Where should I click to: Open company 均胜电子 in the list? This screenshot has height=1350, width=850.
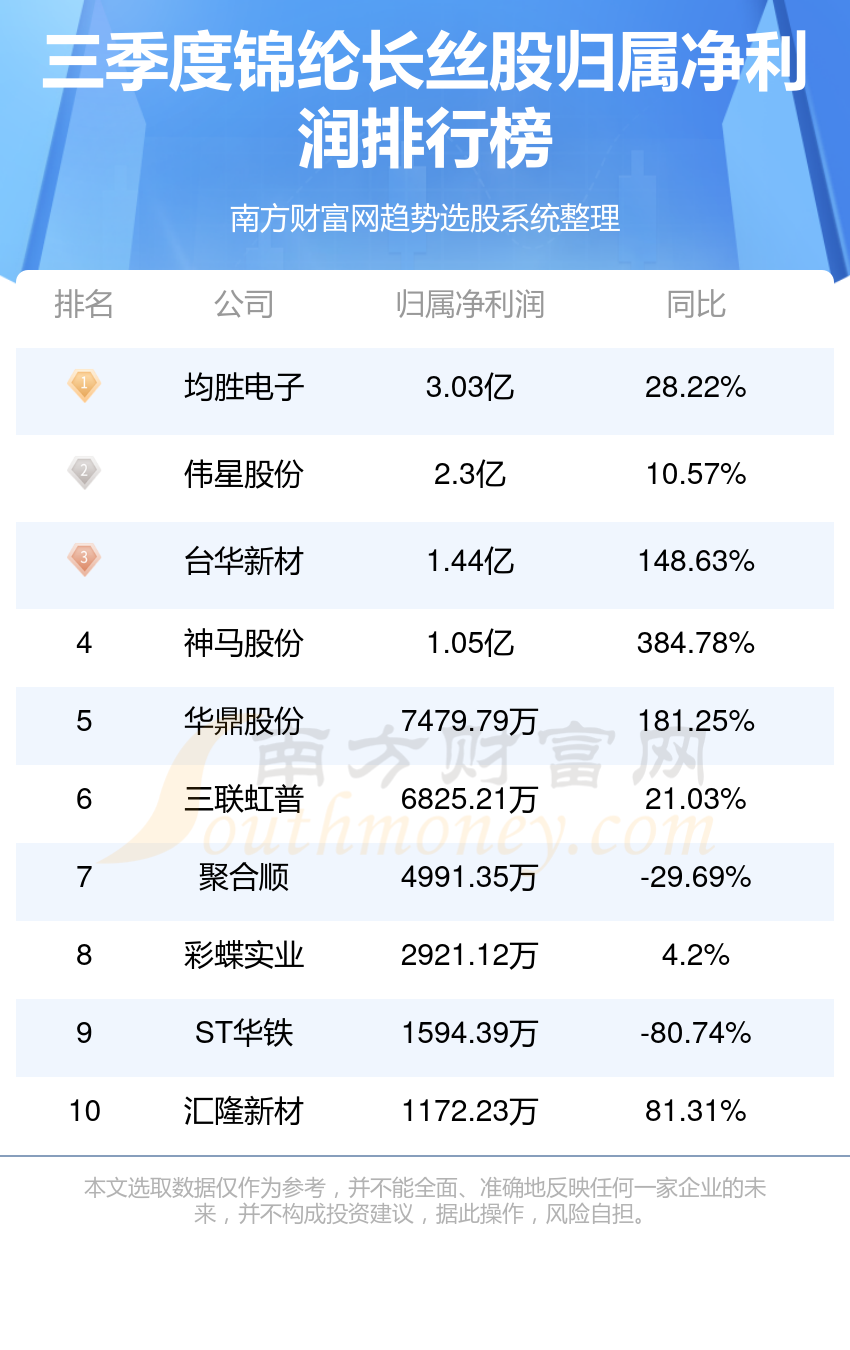tap(244, 387)
